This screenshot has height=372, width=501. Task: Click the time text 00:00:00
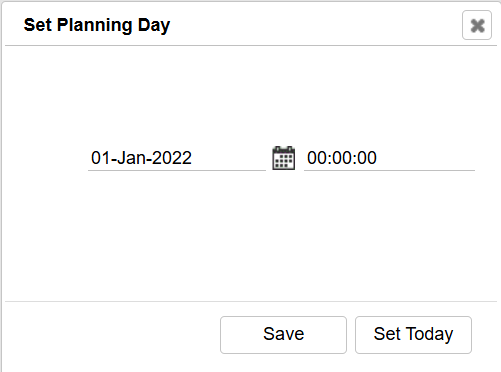click(x=342, y=158)
